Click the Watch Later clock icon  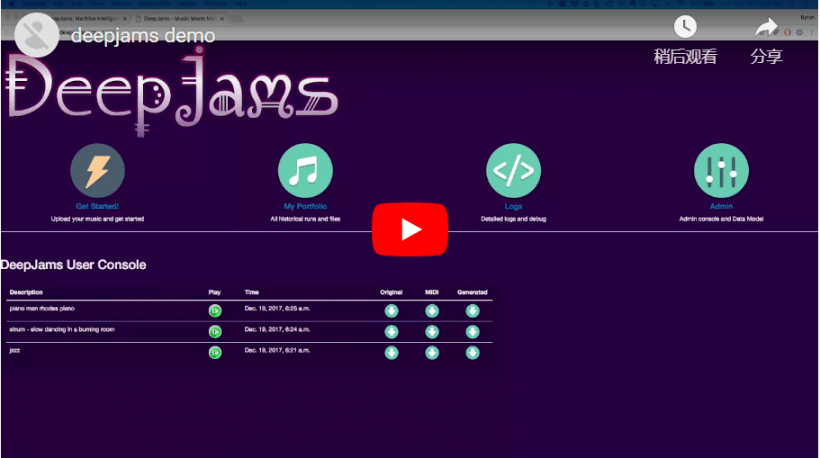tap(685, 26)
